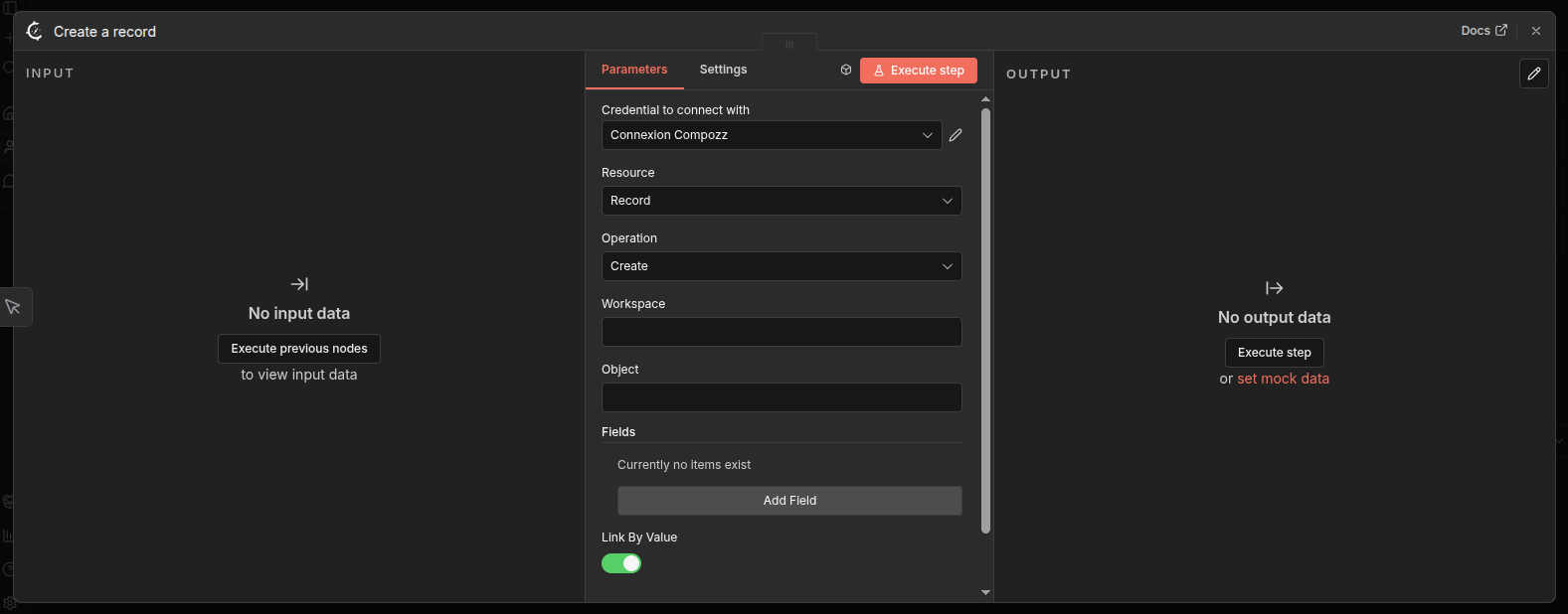The width and height of the screenshot is (1568, 614).
Task: Click the edit output pencil icon
Action: 1533,74
